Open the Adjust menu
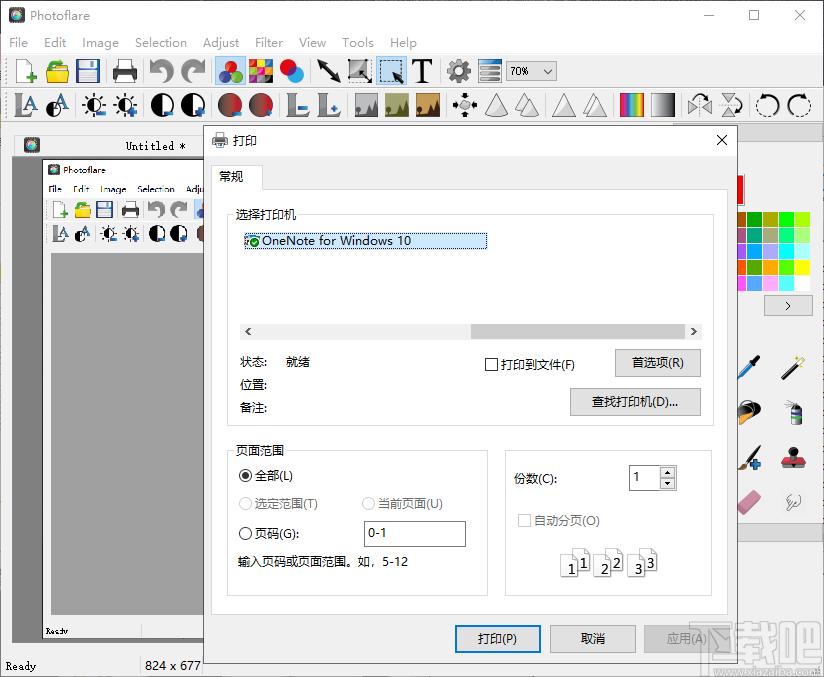The height and width of the screenshot is (677, 824). coord(221,42)
